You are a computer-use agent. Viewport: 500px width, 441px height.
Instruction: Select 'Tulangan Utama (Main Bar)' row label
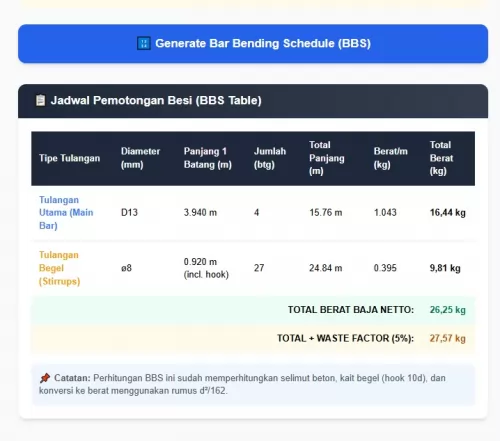(66, 213)
